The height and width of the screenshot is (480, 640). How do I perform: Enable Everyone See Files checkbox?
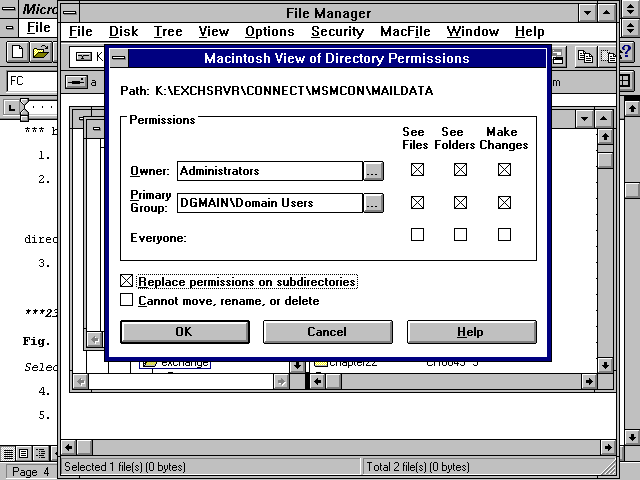tap(417, 234)
